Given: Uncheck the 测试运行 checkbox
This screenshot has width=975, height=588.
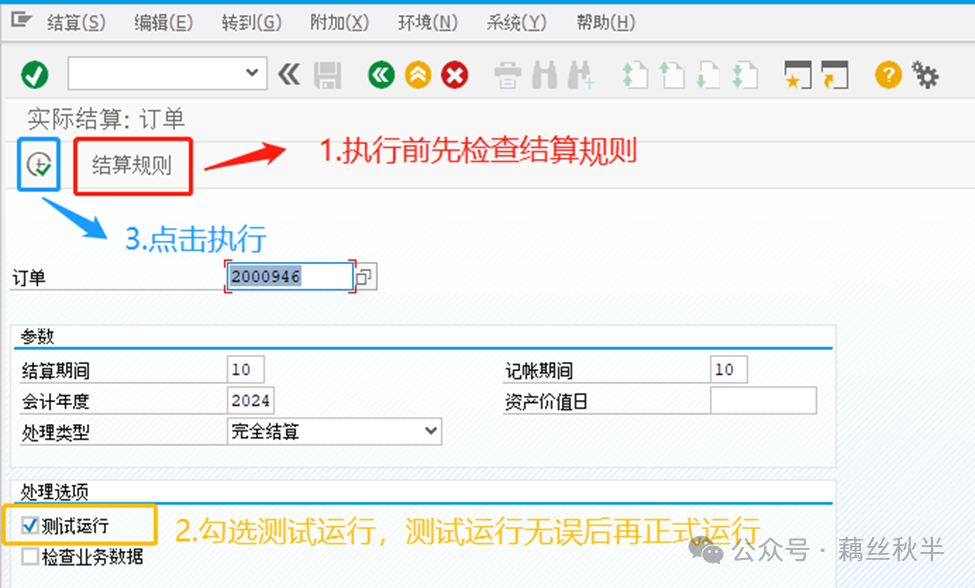Looking at the screenshot, I should click(x=30, y=525).
